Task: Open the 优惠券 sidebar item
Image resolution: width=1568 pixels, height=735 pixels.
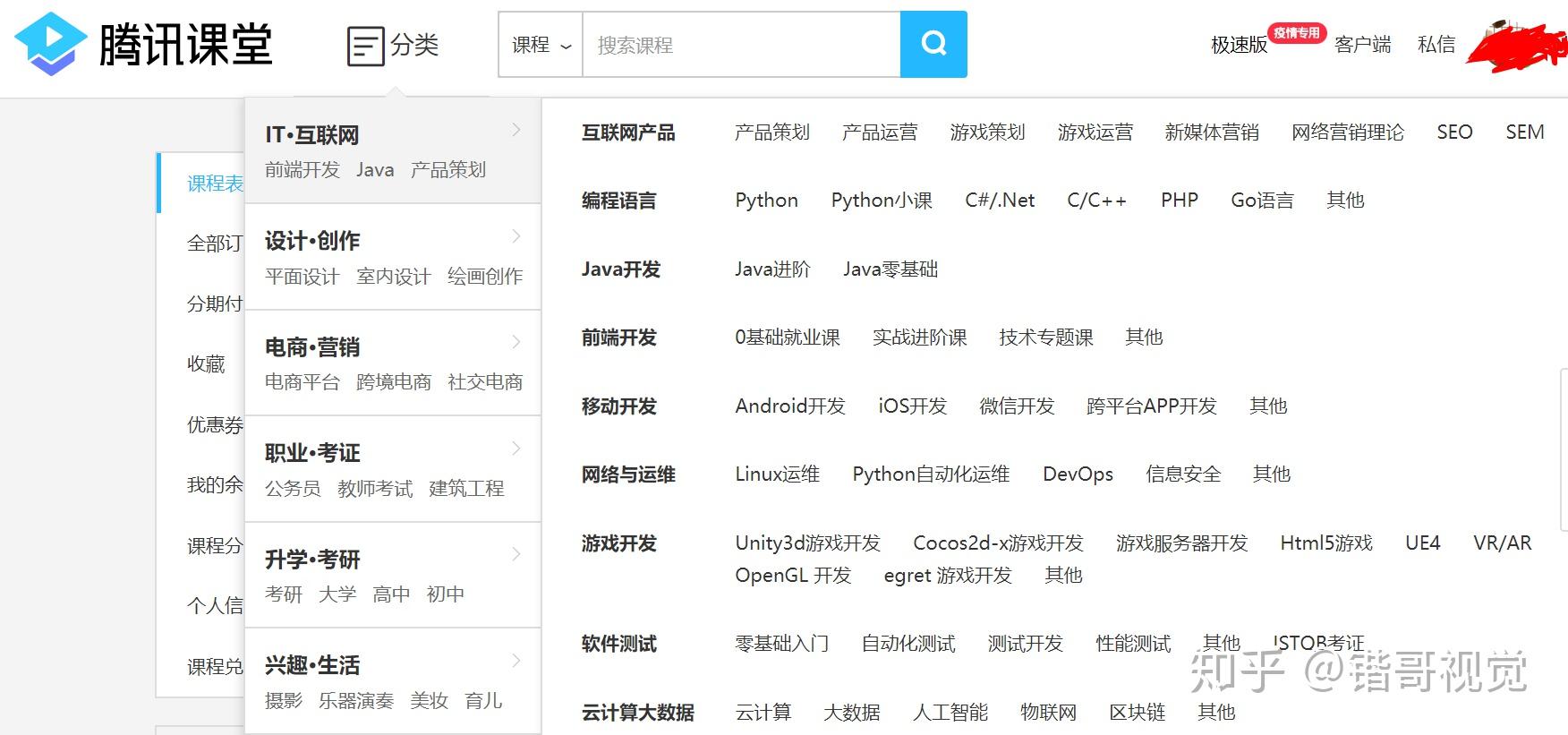Action: (x=215, y=424)
